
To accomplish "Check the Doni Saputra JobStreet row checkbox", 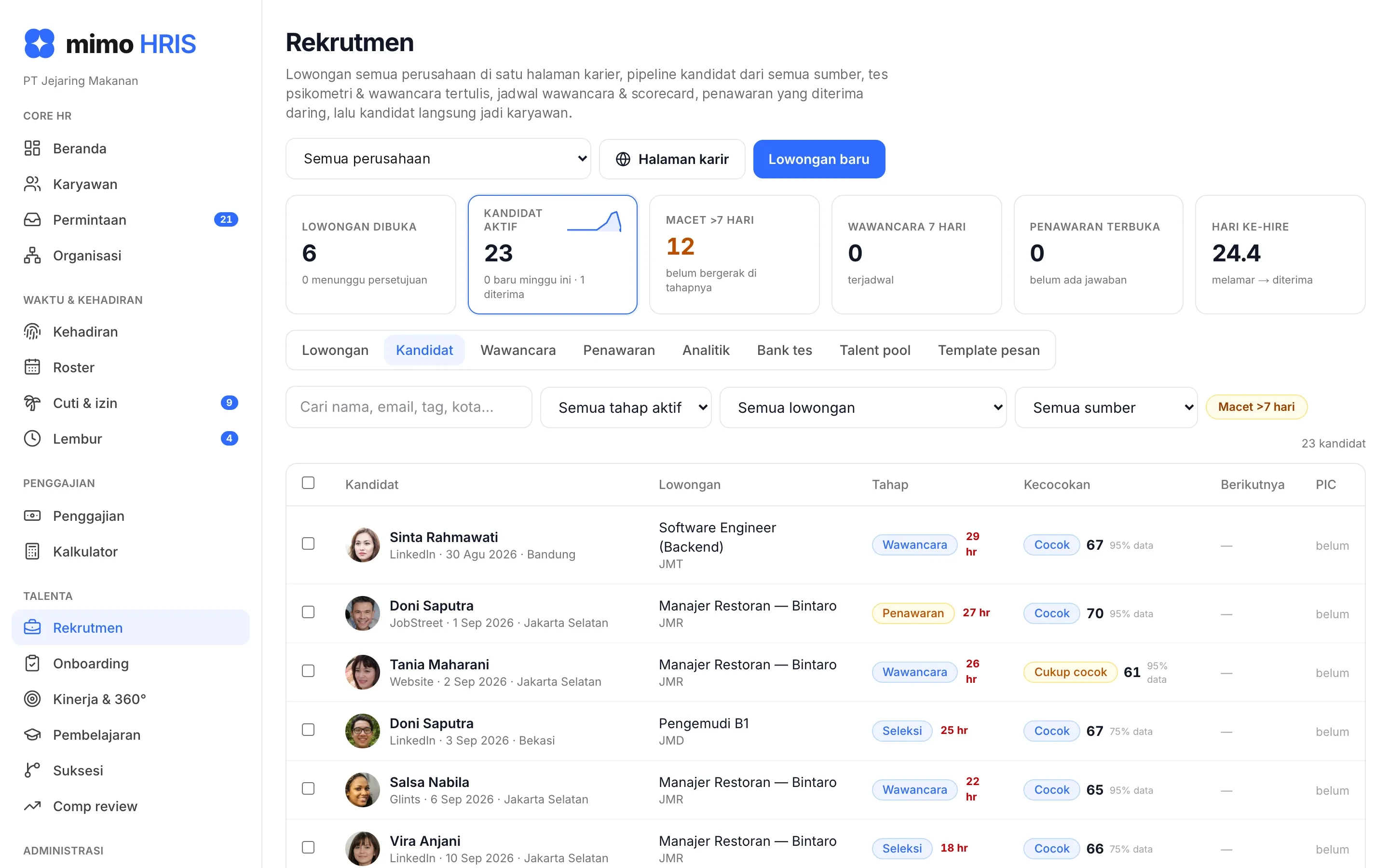I will 308,612.
